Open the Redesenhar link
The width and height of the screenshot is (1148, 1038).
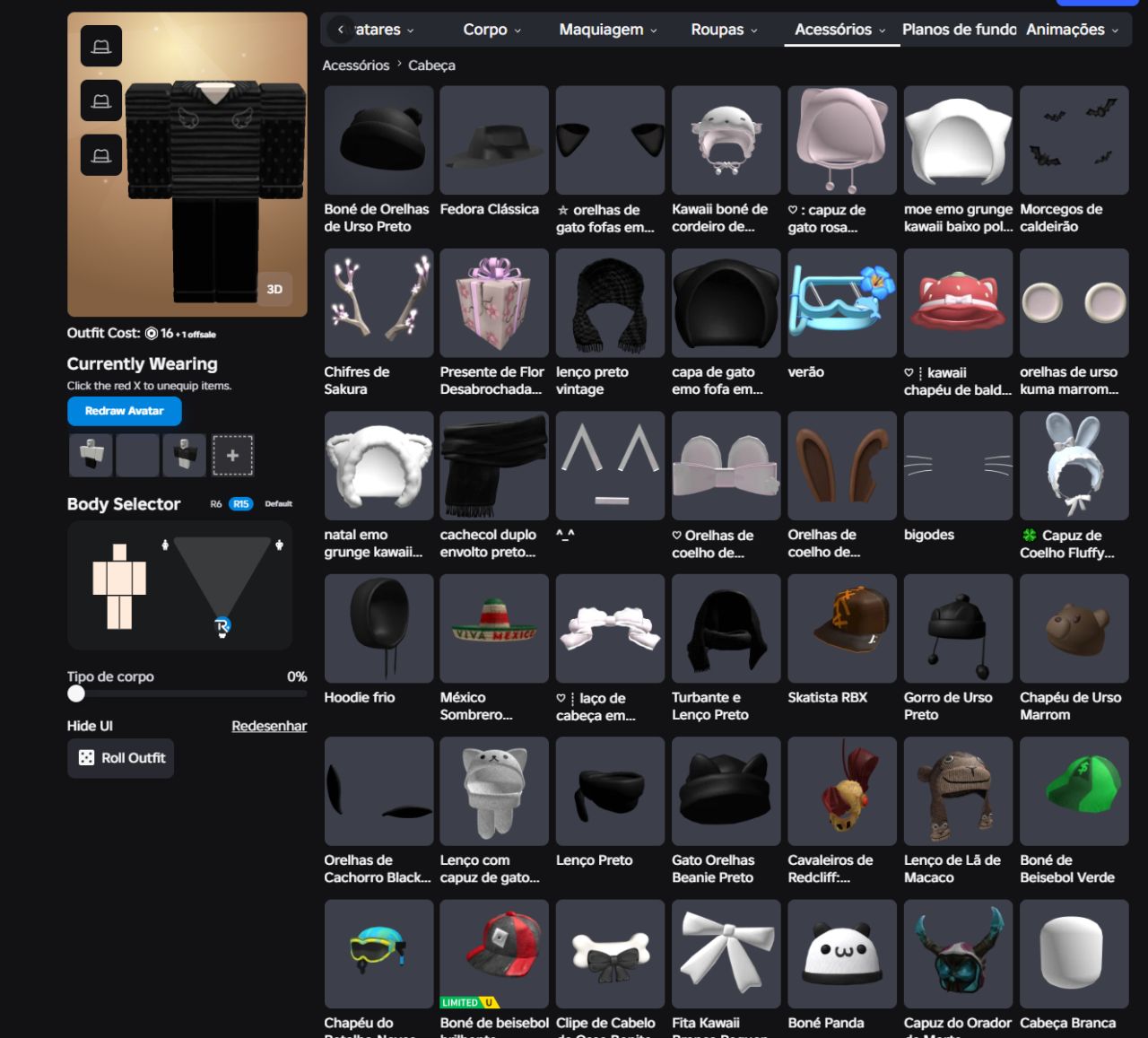point(269,726)
